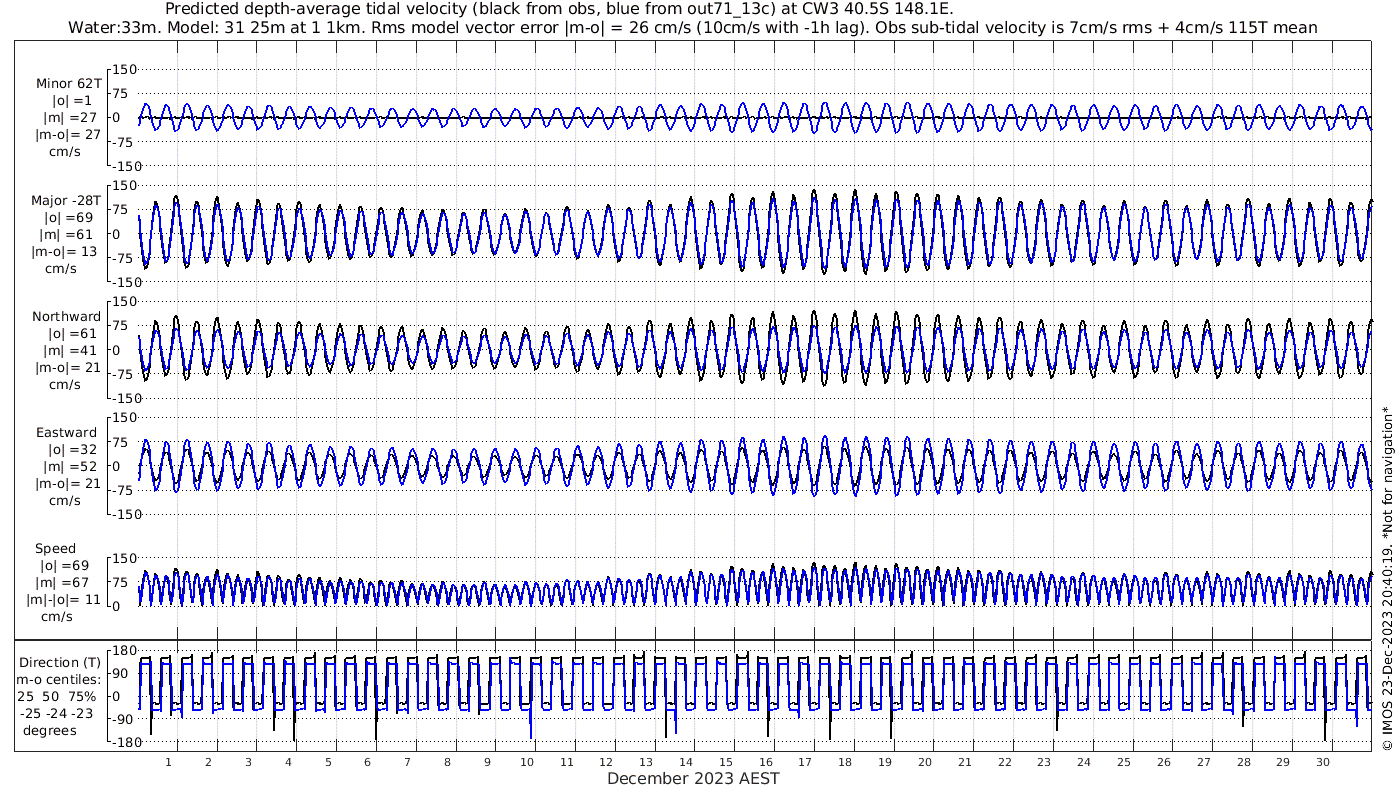Screen dimensions: 1400x800
Task: Click 'degrees' under the Direction panel
Action: pyautogui.click(x=48, y=730)
